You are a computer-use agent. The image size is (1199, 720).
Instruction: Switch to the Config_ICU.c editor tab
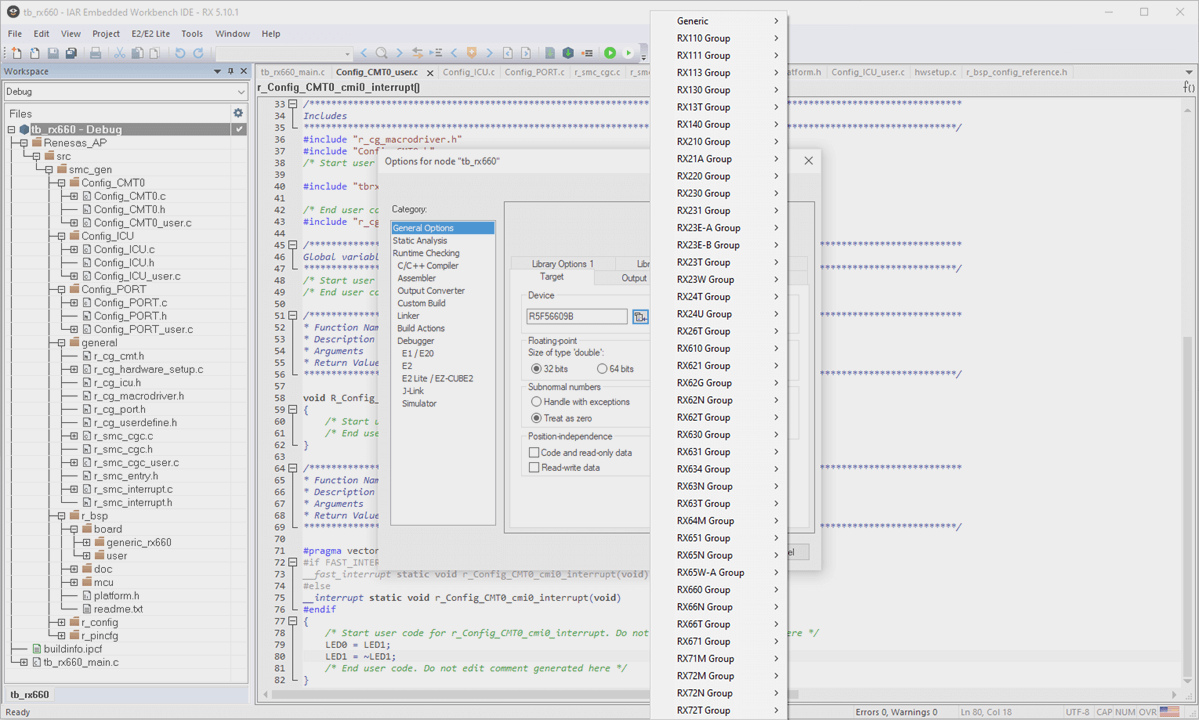[x=469, y=72]
